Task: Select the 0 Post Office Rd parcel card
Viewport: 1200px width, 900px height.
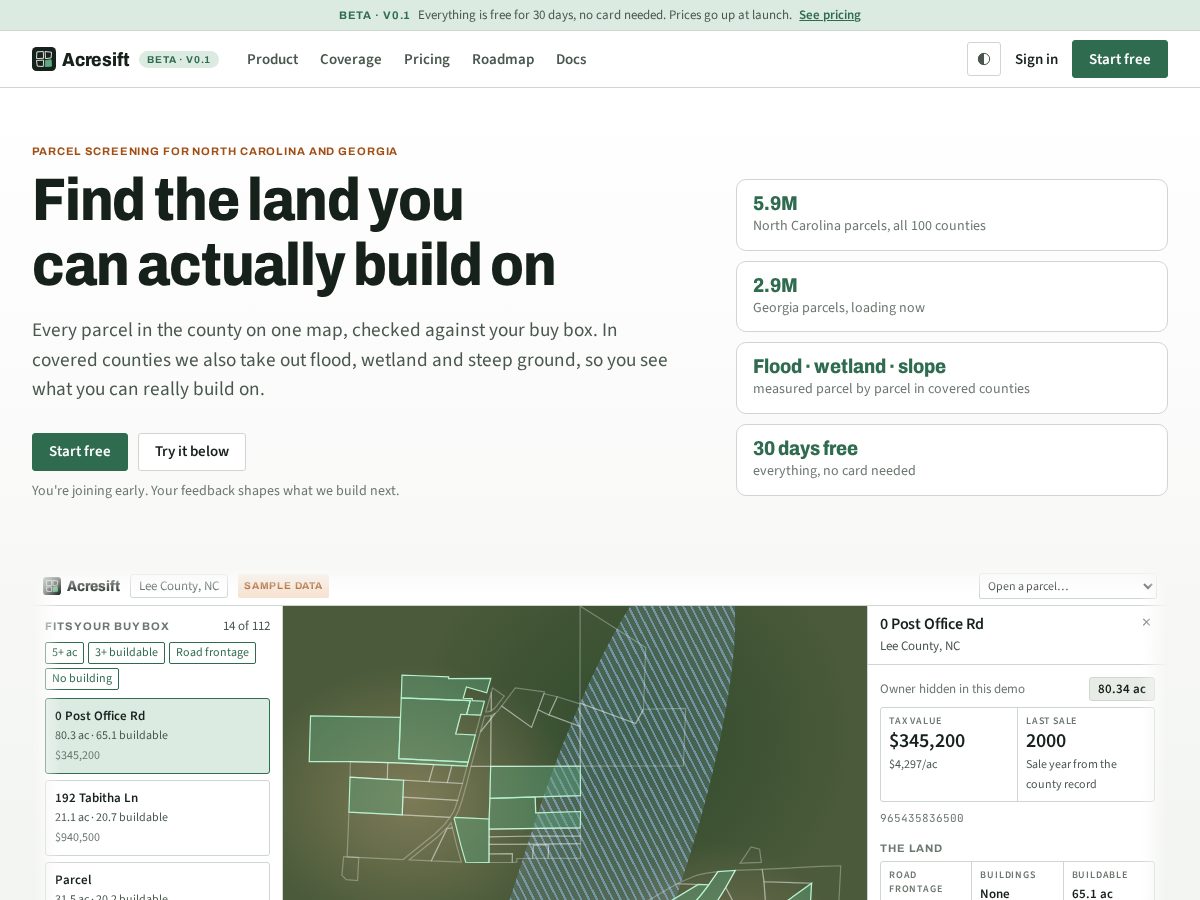Action: 157,736
